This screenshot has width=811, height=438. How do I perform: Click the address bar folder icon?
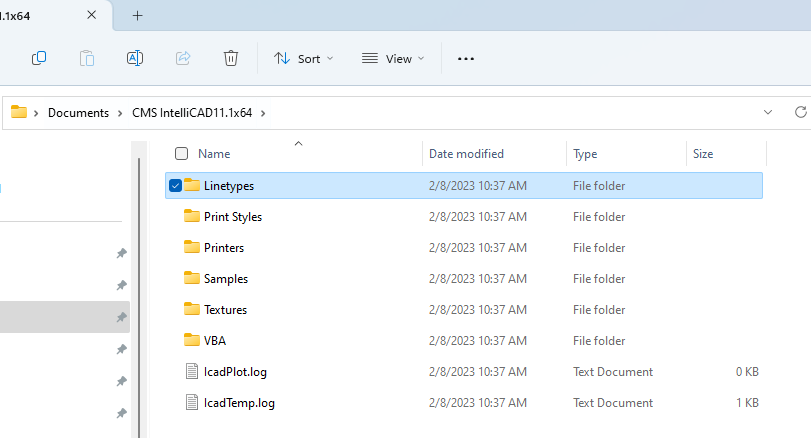point(19,112)
